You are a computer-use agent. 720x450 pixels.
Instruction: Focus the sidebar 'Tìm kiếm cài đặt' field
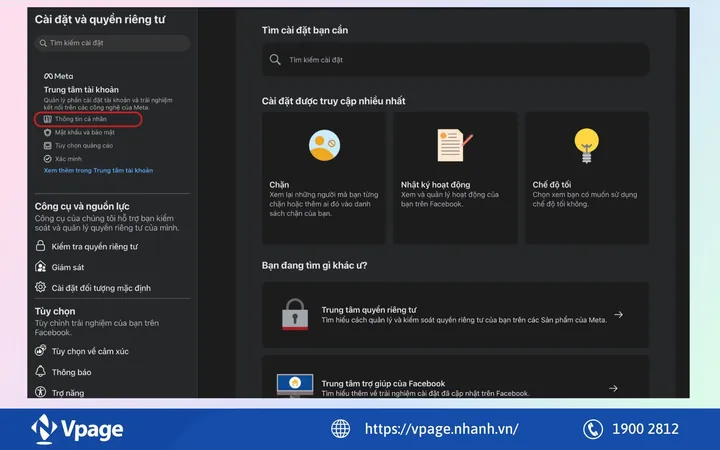[x=112, y=43]
